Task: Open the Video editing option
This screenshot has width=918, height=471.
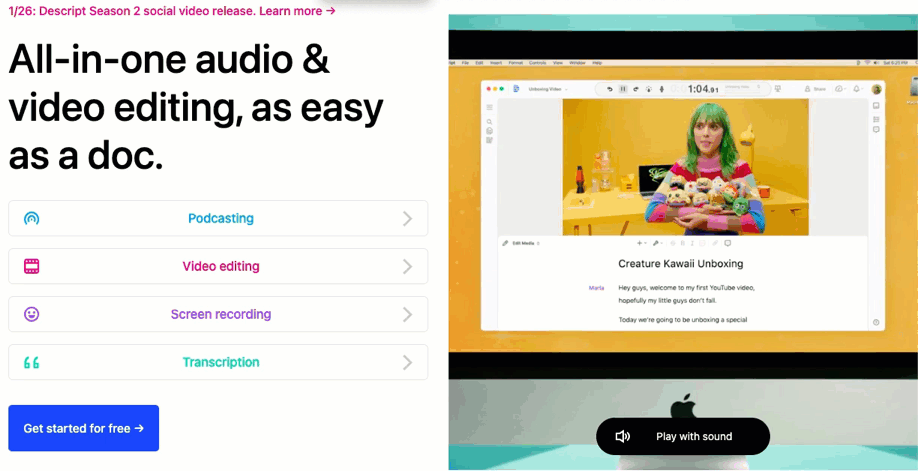Action: pos(218,267)
